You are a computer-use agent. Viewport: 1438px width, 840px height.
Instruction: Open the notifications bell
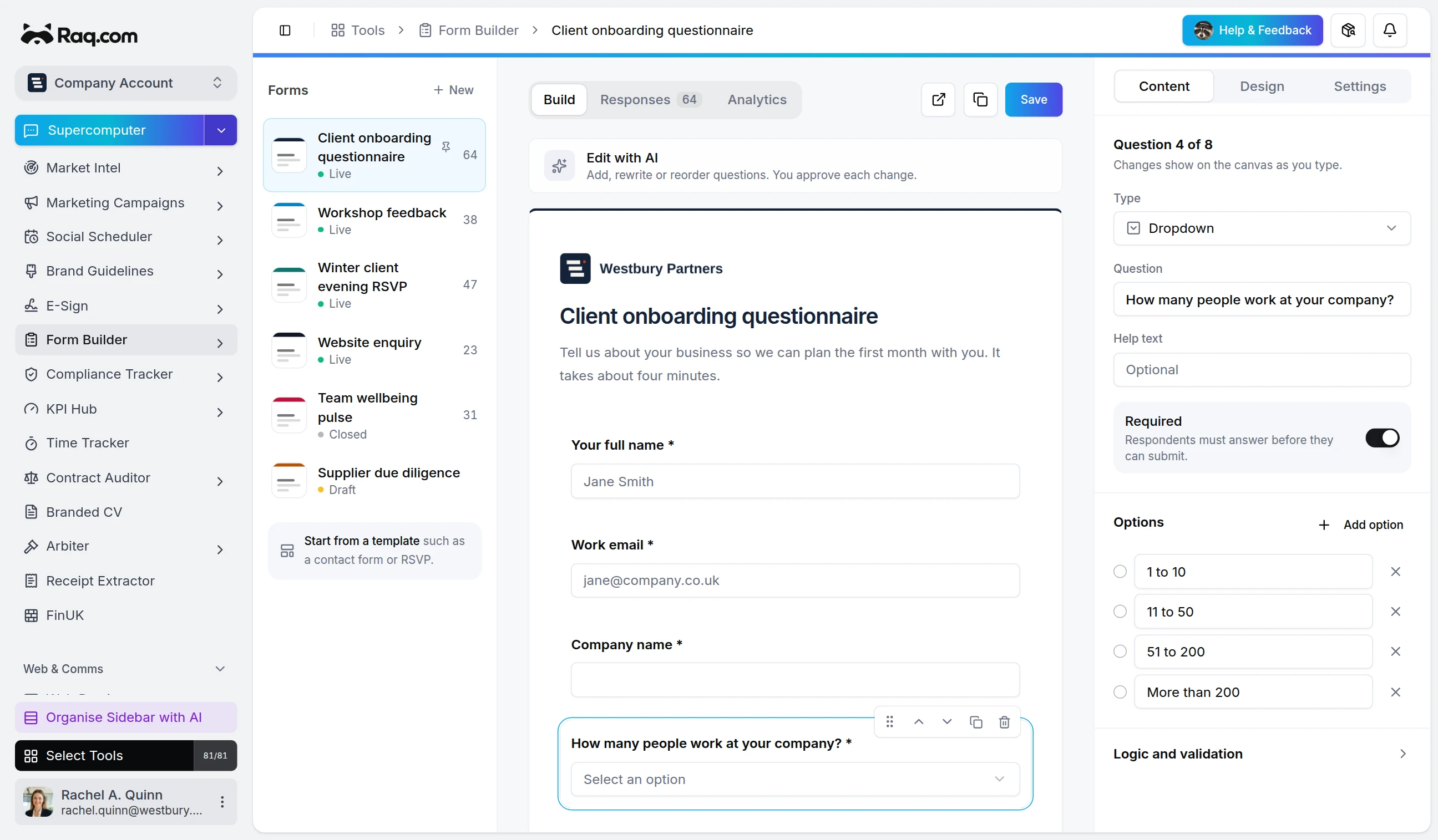coord(1390,30)
